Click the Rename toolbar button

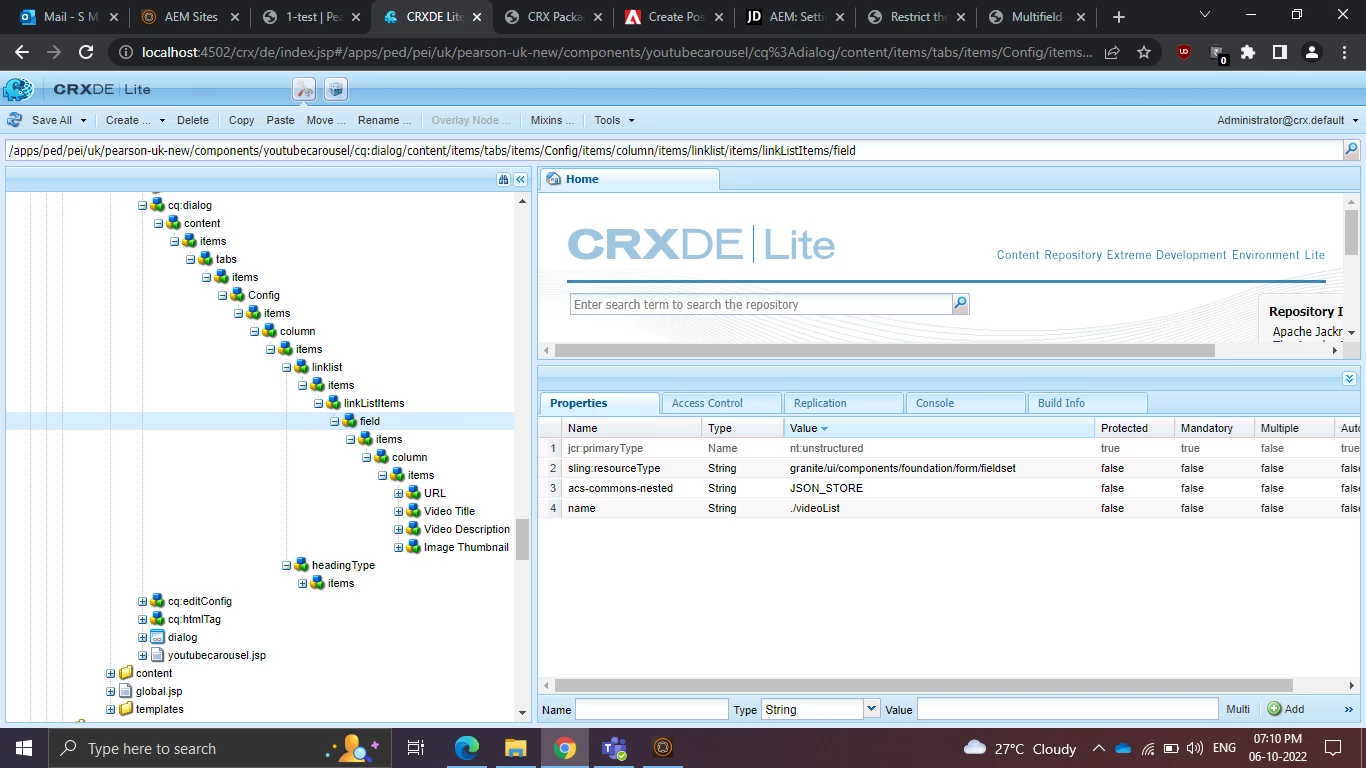(385, 120)
